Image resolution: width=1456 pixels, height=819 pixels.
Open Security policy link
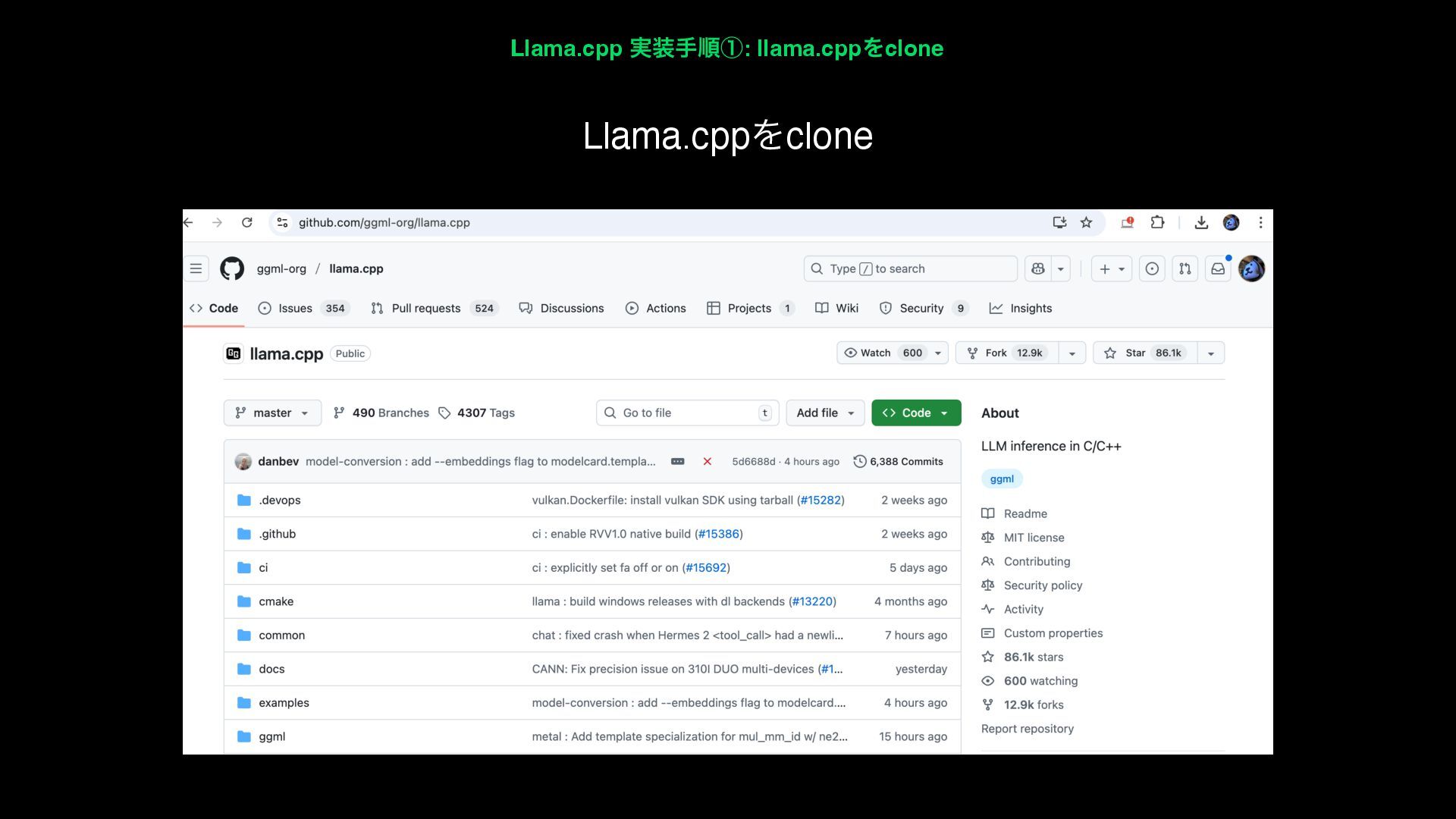click(x=1032, y=585)
